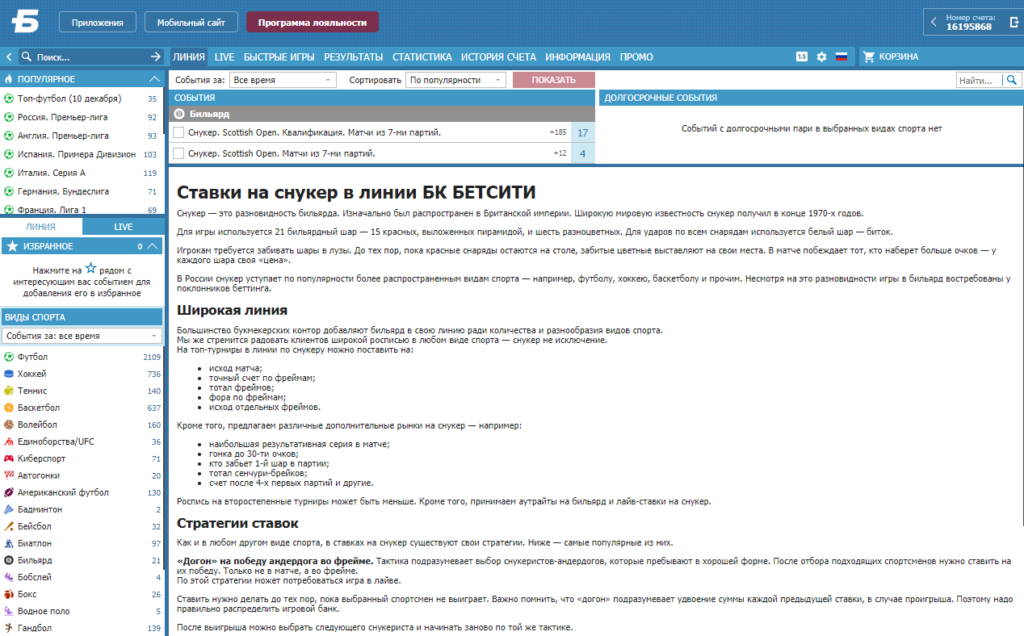Open Россия. Премьер-лига link
1024x636 pixels.
pyautogui.click(x=63, y=117)
